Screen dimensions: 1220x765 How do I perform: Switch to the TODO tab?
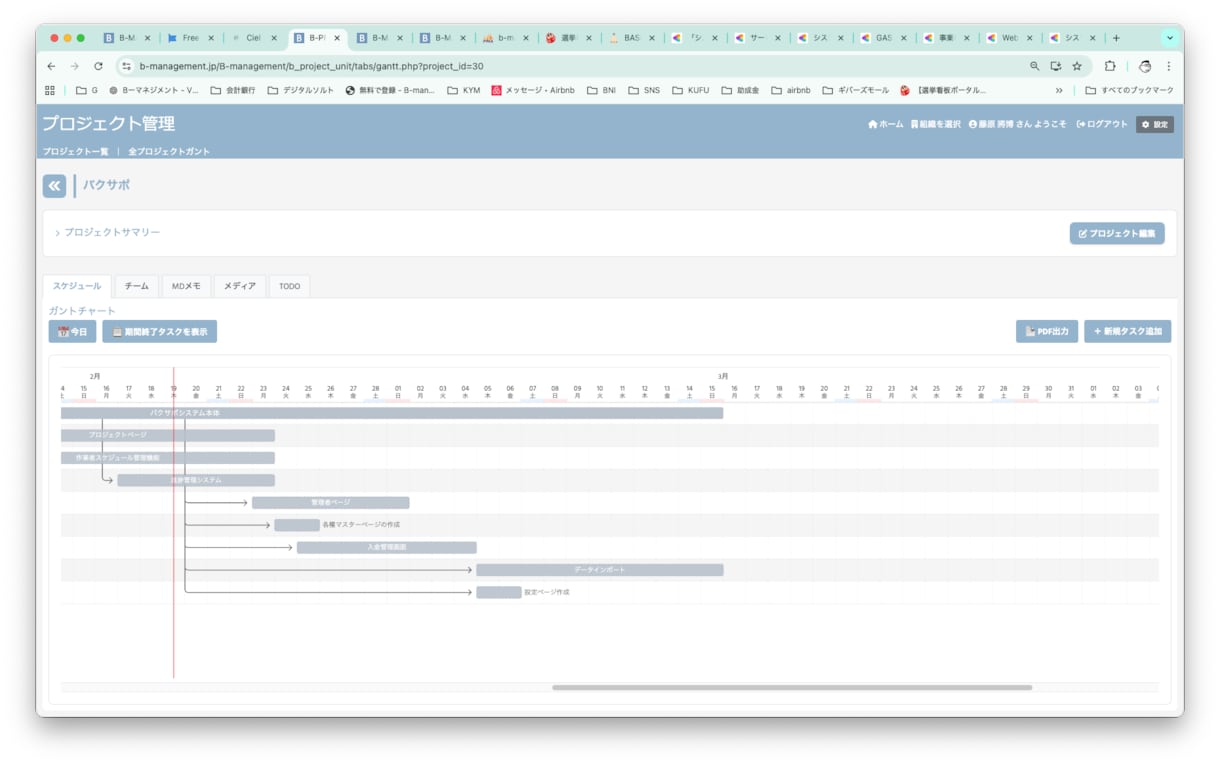(x=289, y=286)
